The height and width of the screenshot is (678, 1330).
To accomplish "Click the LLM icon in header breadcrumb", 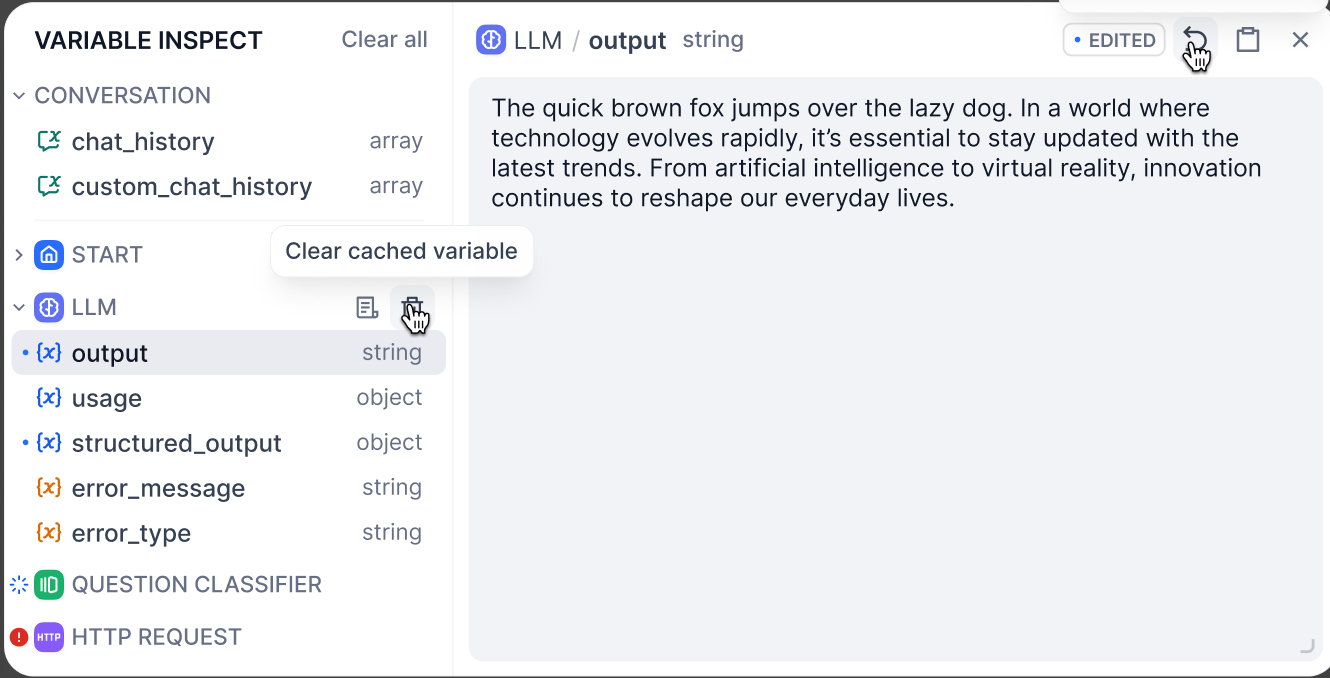I will 491,40.
